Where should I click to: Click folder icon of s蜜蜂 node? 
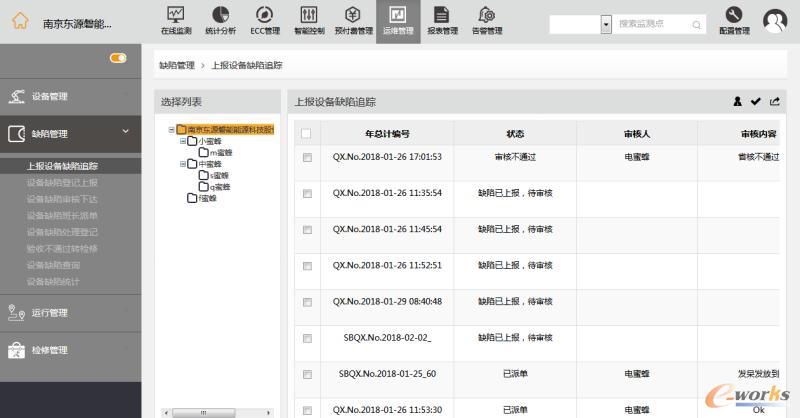204,175
